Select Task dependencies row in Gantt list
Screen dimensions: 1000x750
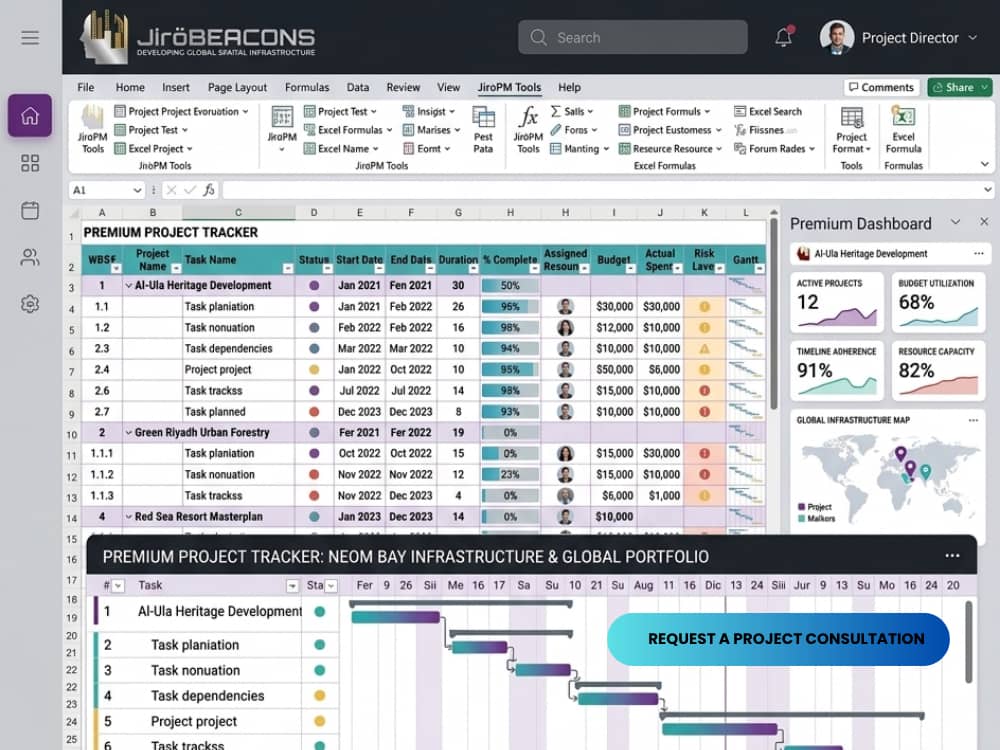pyautogui.click(x=216, y=696)
